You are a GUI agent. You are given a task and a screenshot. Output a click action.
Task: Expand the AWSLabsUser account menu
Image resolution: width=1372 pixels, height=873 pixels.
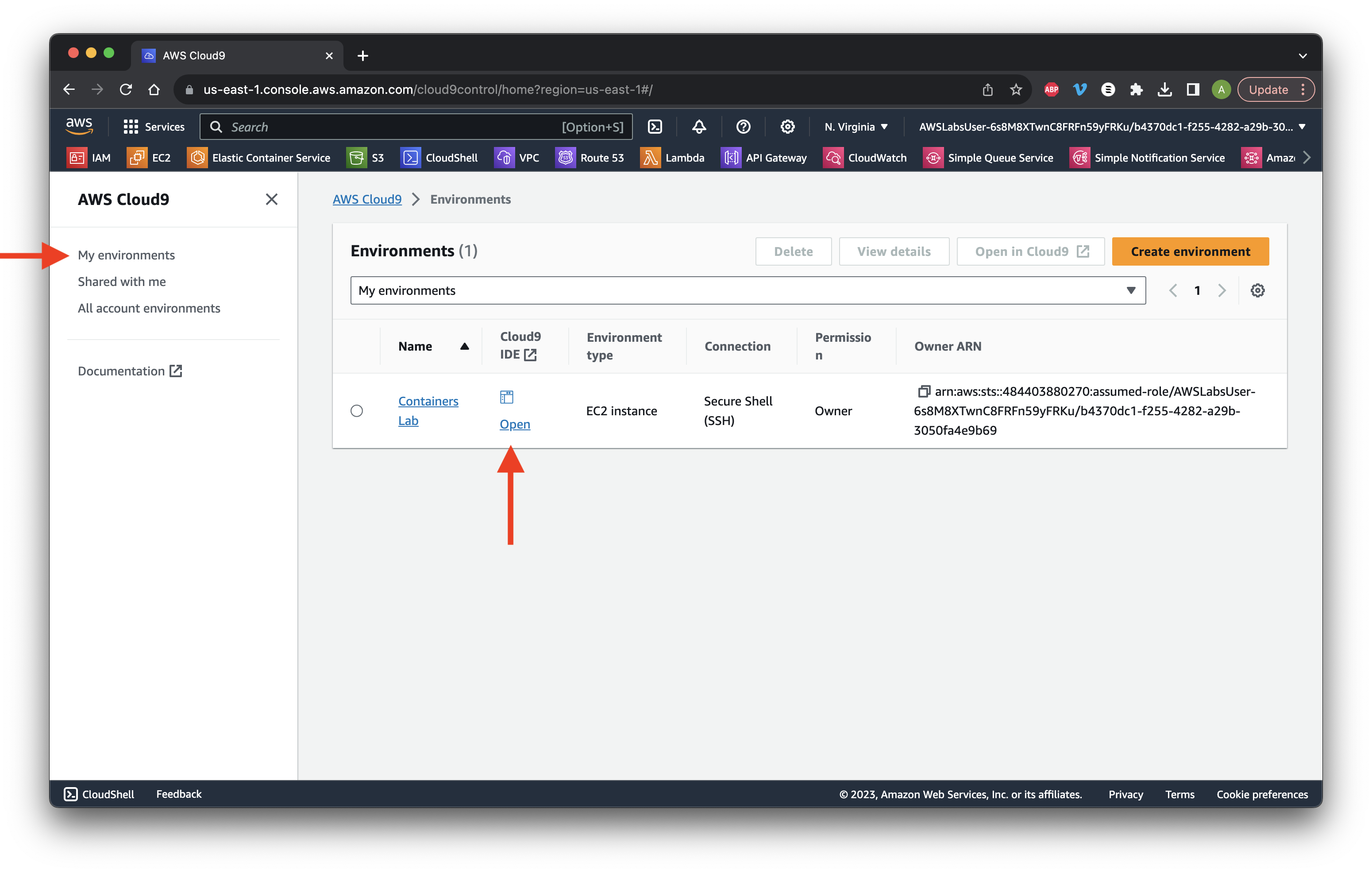coord(1112,127)
